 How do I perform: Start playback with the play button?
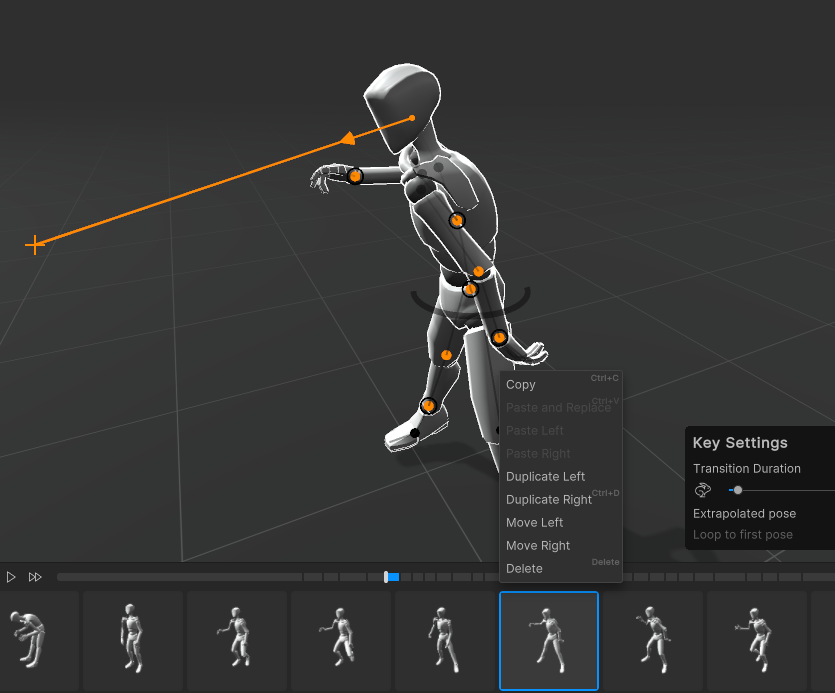pyautogui.click(x=11, y=577)
